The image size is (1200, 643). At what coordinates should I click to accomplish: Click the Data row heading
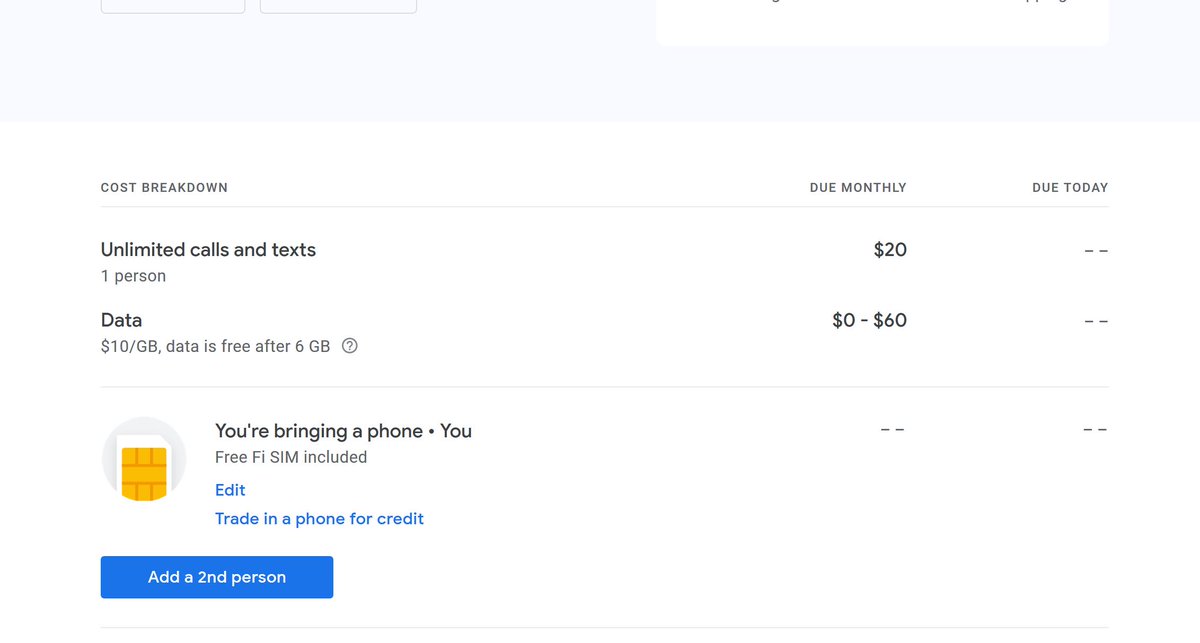121,320
